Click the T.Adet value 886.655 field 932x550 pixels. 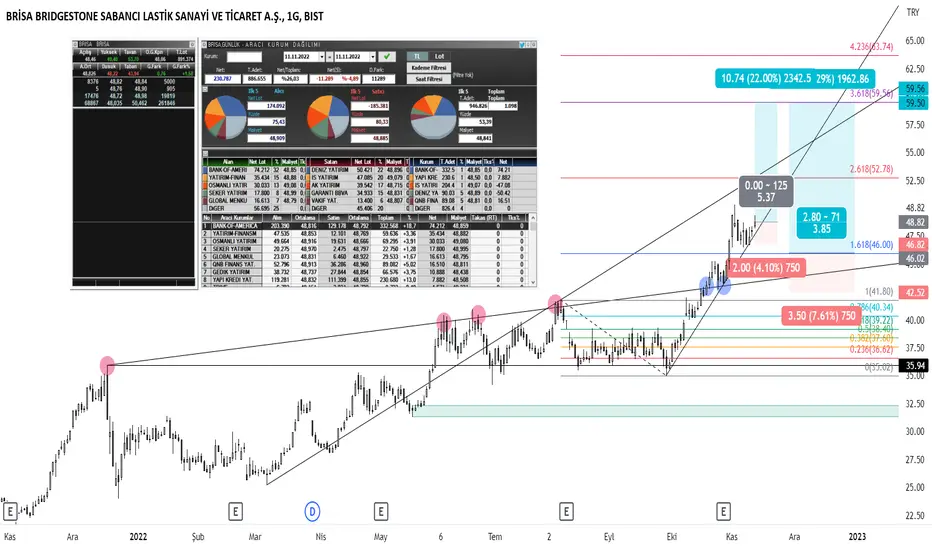[257, 78]
